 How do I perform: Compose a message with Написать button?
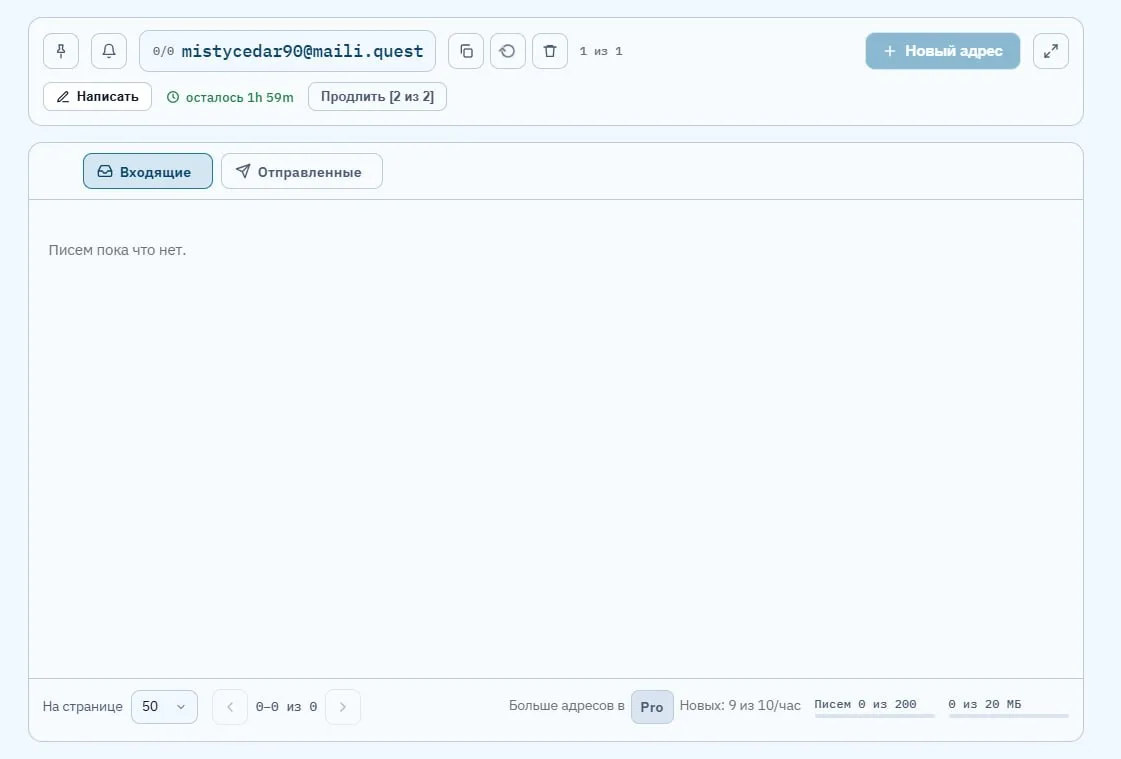pos(97,96)
